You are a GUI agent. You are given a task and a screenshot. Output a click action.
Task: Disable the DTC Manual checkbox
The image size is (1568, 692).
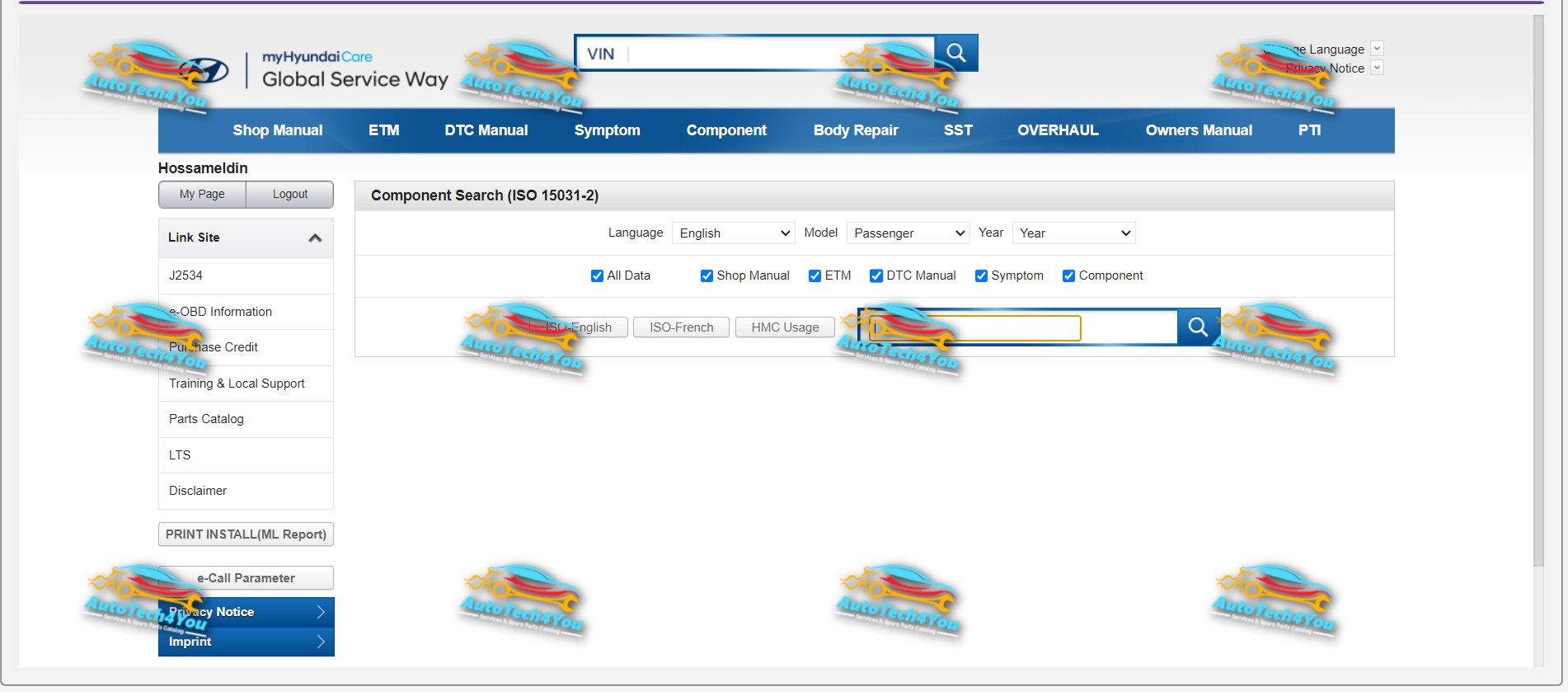(x=876, y=275)
